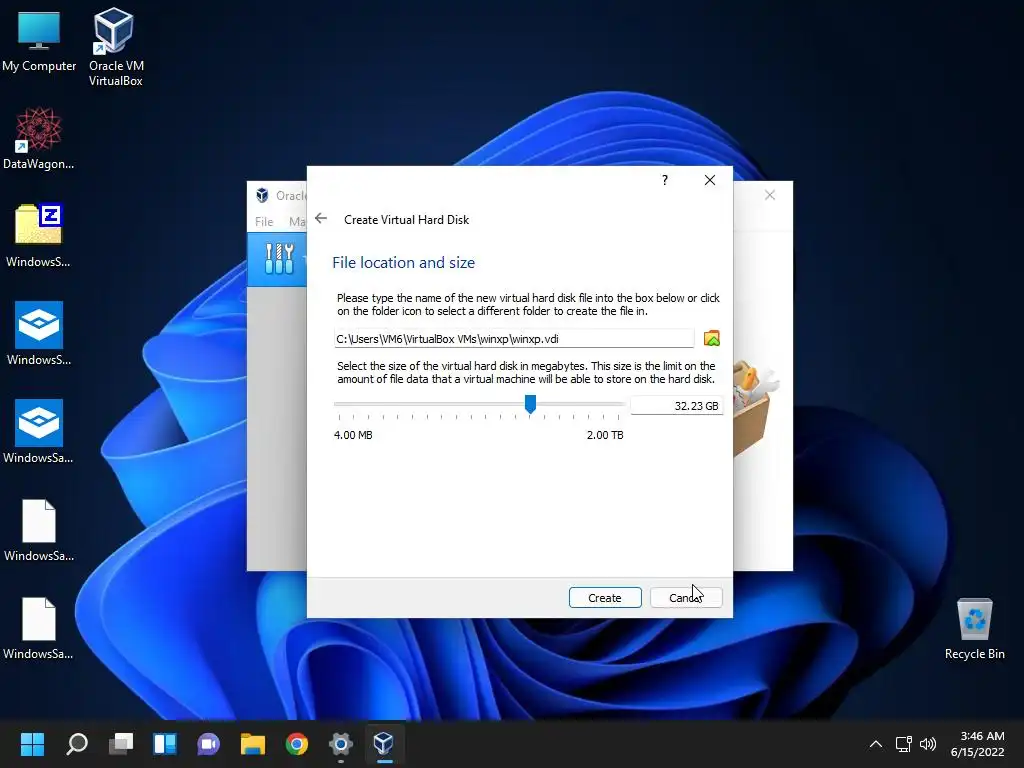
Task: Click the network tray icon
Action: 903,744
